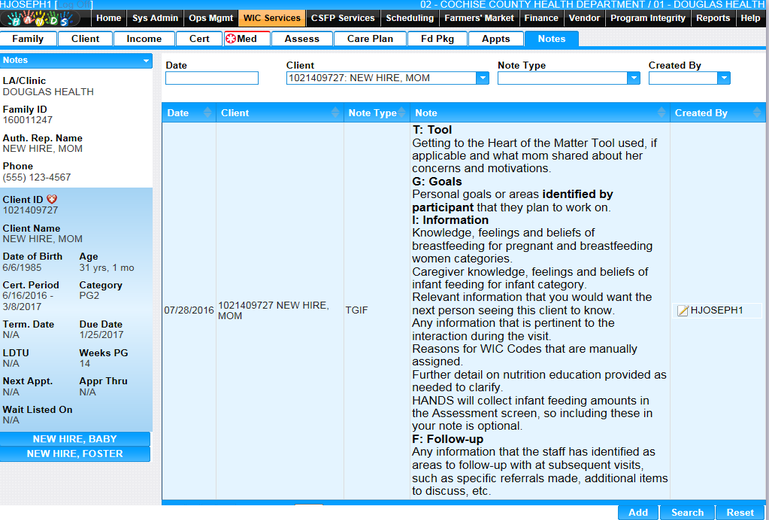Open the Program Integrity menu
Screen dimensions: 769x520
point(648,18)
